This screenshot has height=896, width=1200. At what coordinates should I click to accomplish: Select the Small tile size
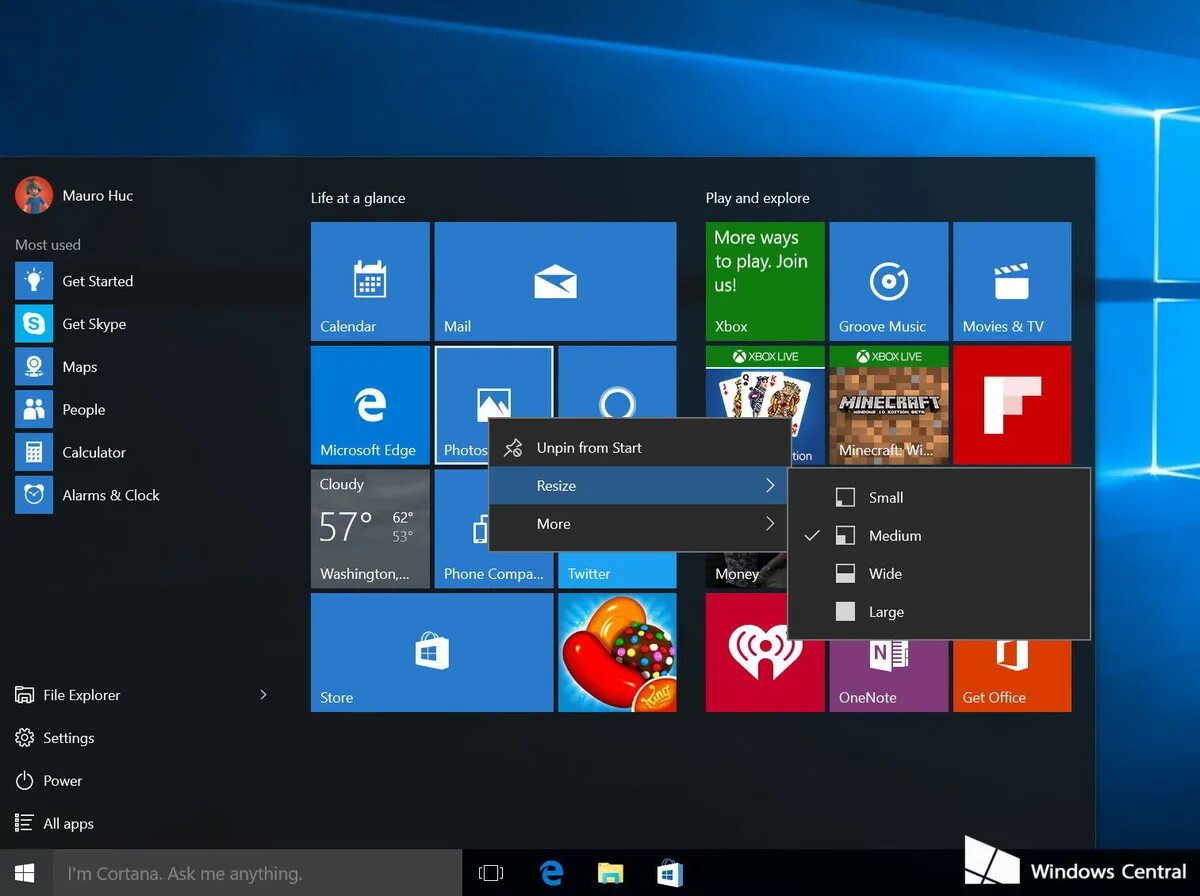click(x=885, y=497)
